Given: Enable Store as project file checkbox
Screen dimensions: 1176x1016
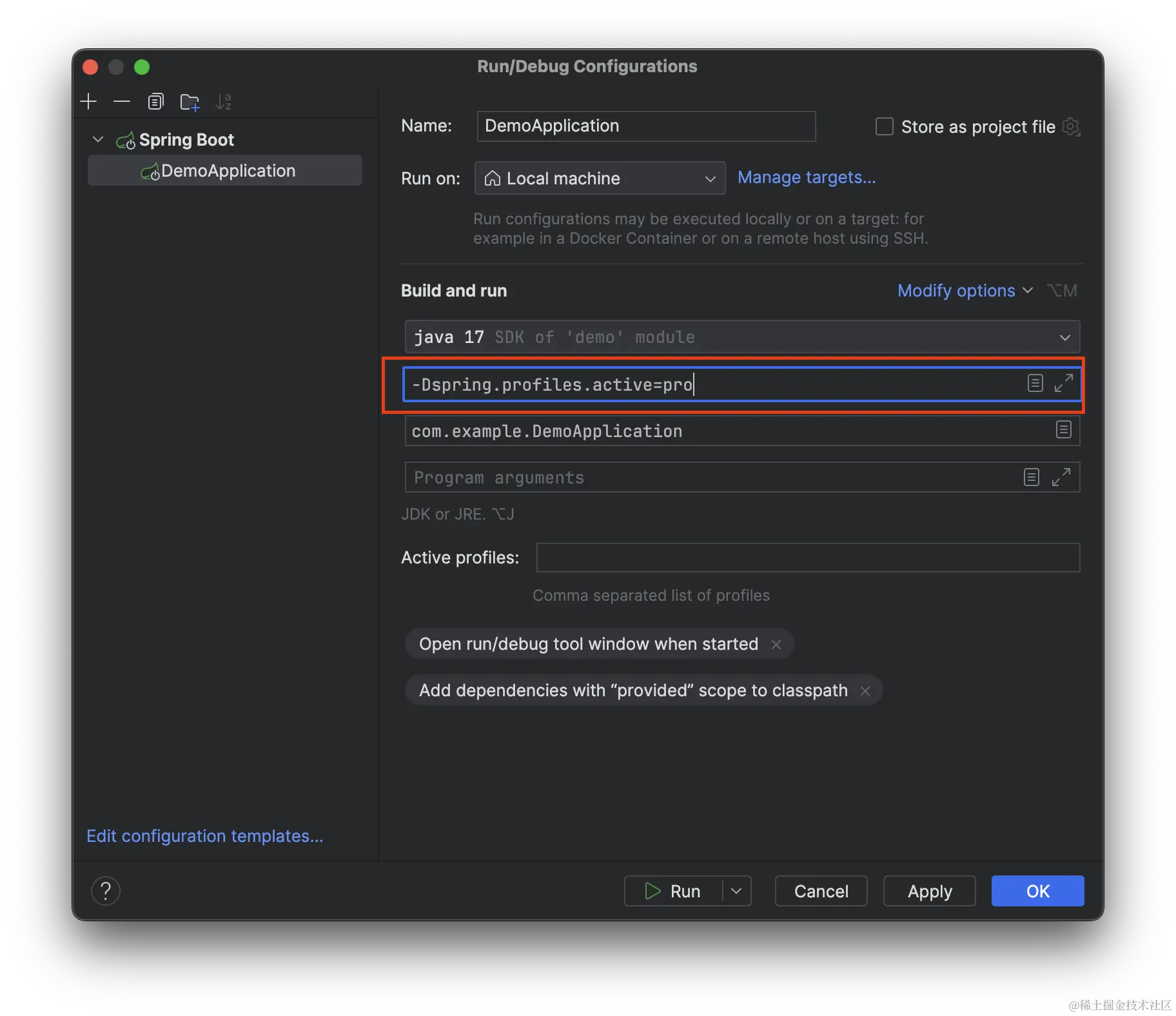Looking at the screenshot, I should click(884, 126).
